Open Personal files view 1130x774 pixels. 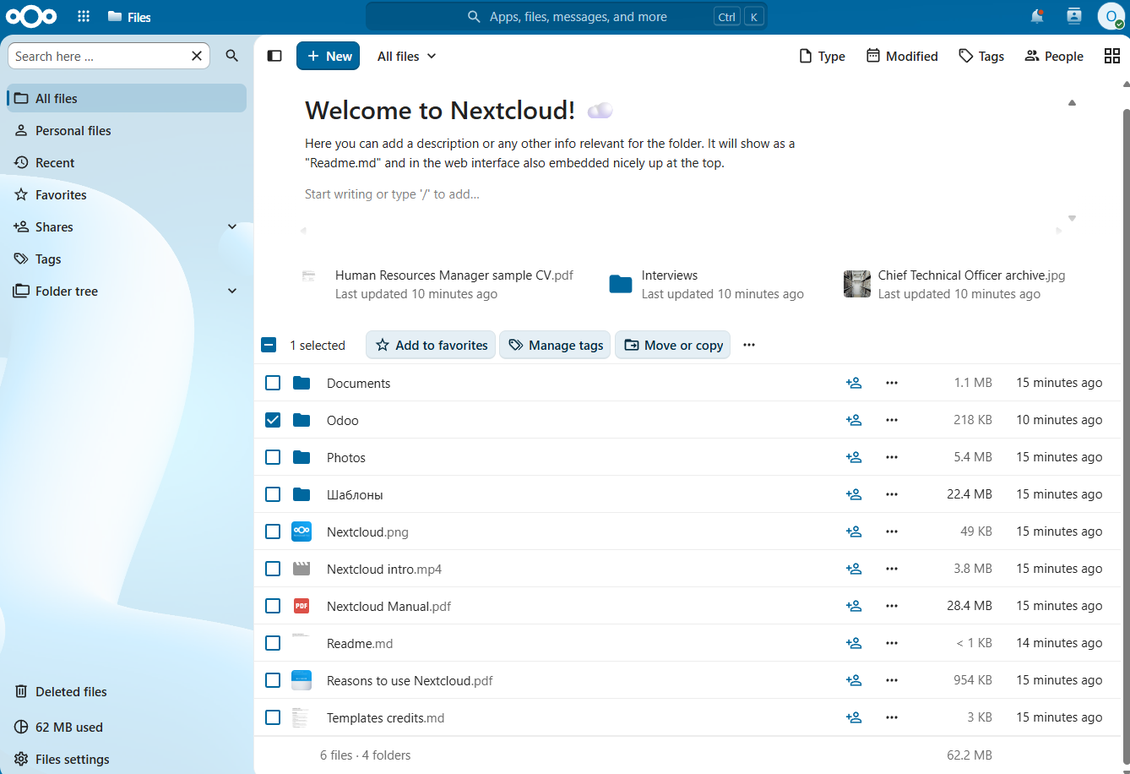pos(127,130)
